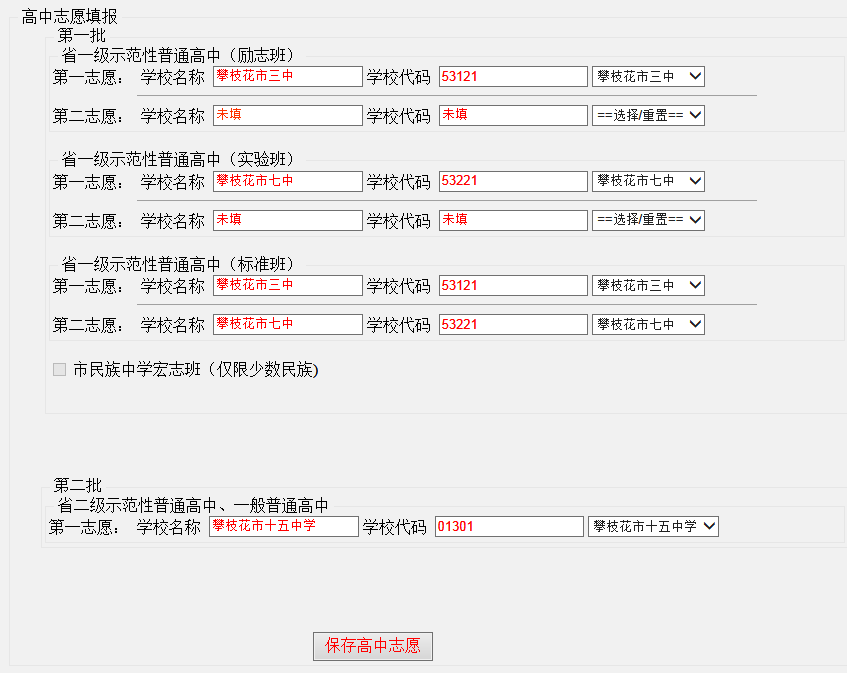Focus the 励志班 second-choice school code field

click(x=513, y=116)
